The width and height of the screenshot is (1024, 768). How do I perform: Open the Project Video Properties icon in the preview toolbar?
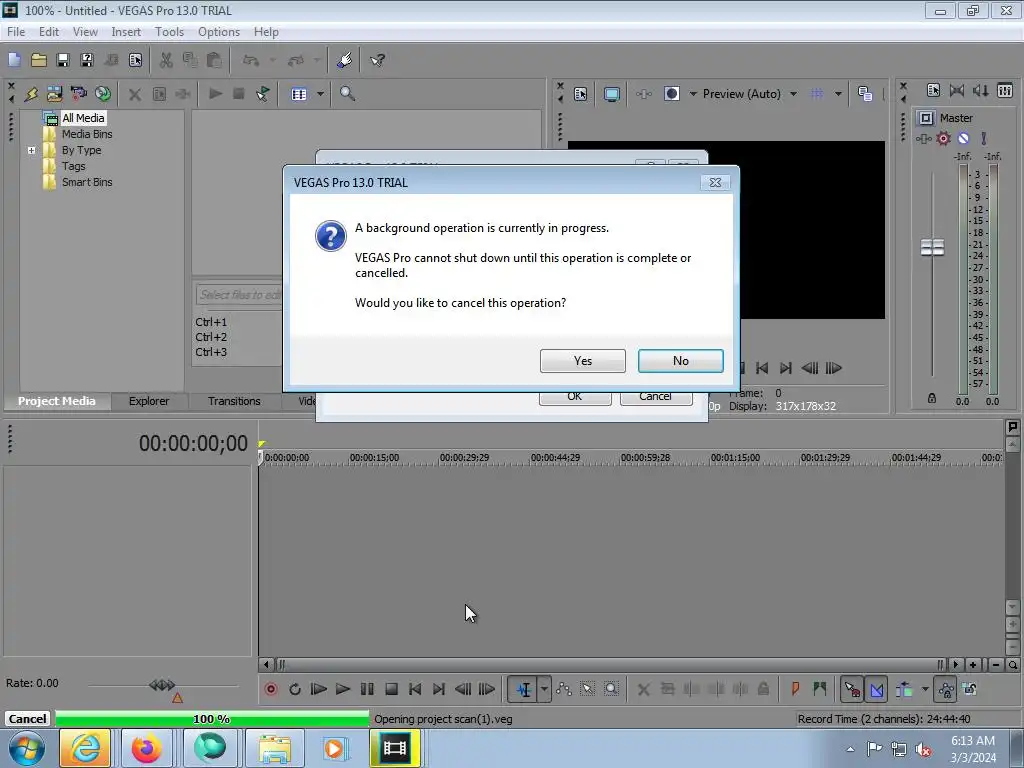pos(581,93)
